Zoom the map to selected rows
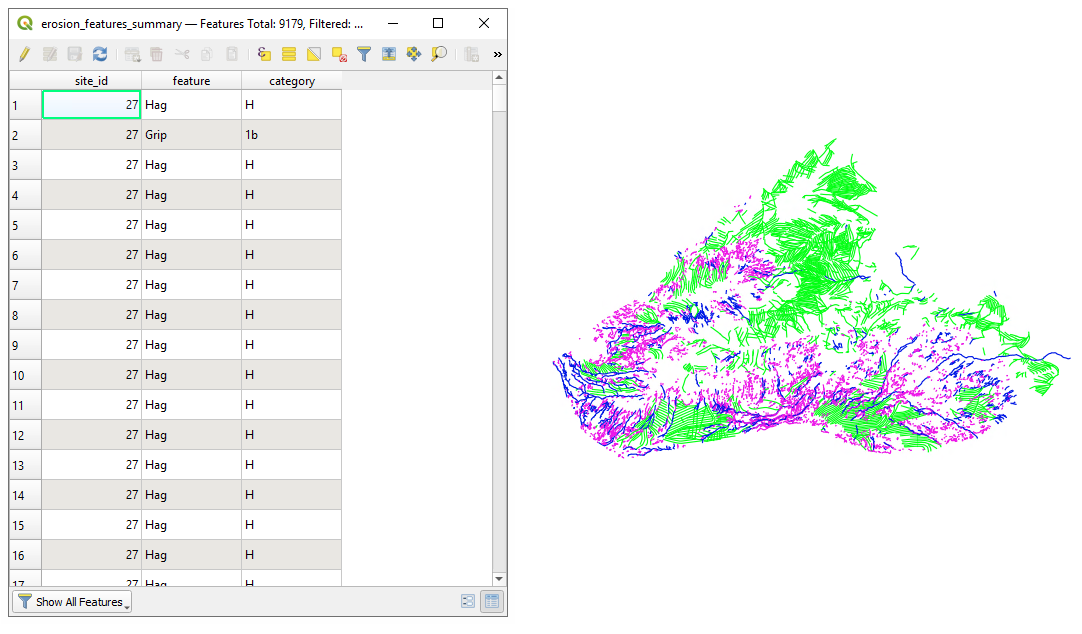This screenshot has height=634, width=1082. point(438,54)
